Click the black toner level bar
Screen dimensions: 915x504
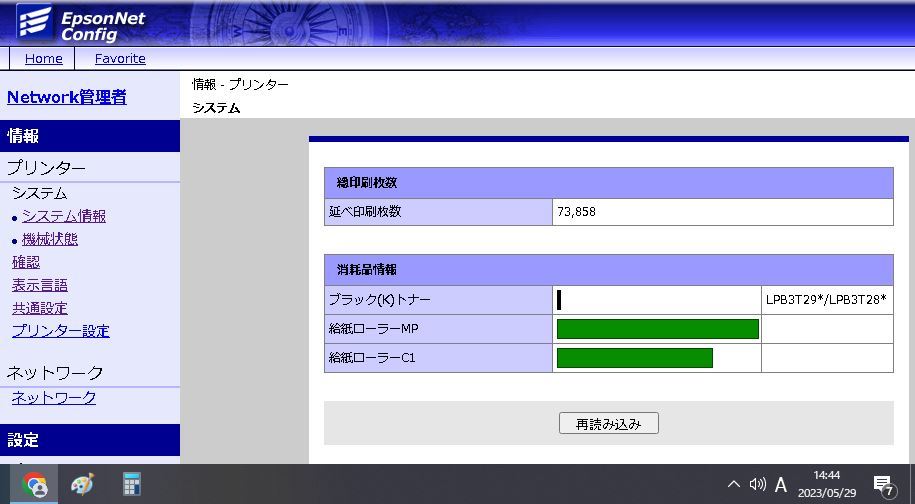coord(559,300)
